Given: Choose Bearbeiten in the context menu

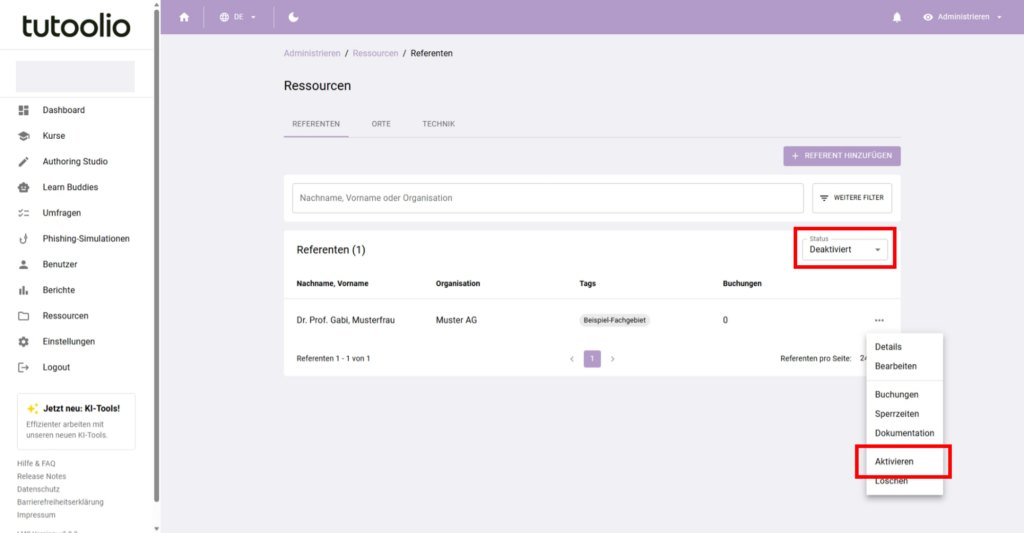Looking at the screenshot, I should [x=904, y=366].
